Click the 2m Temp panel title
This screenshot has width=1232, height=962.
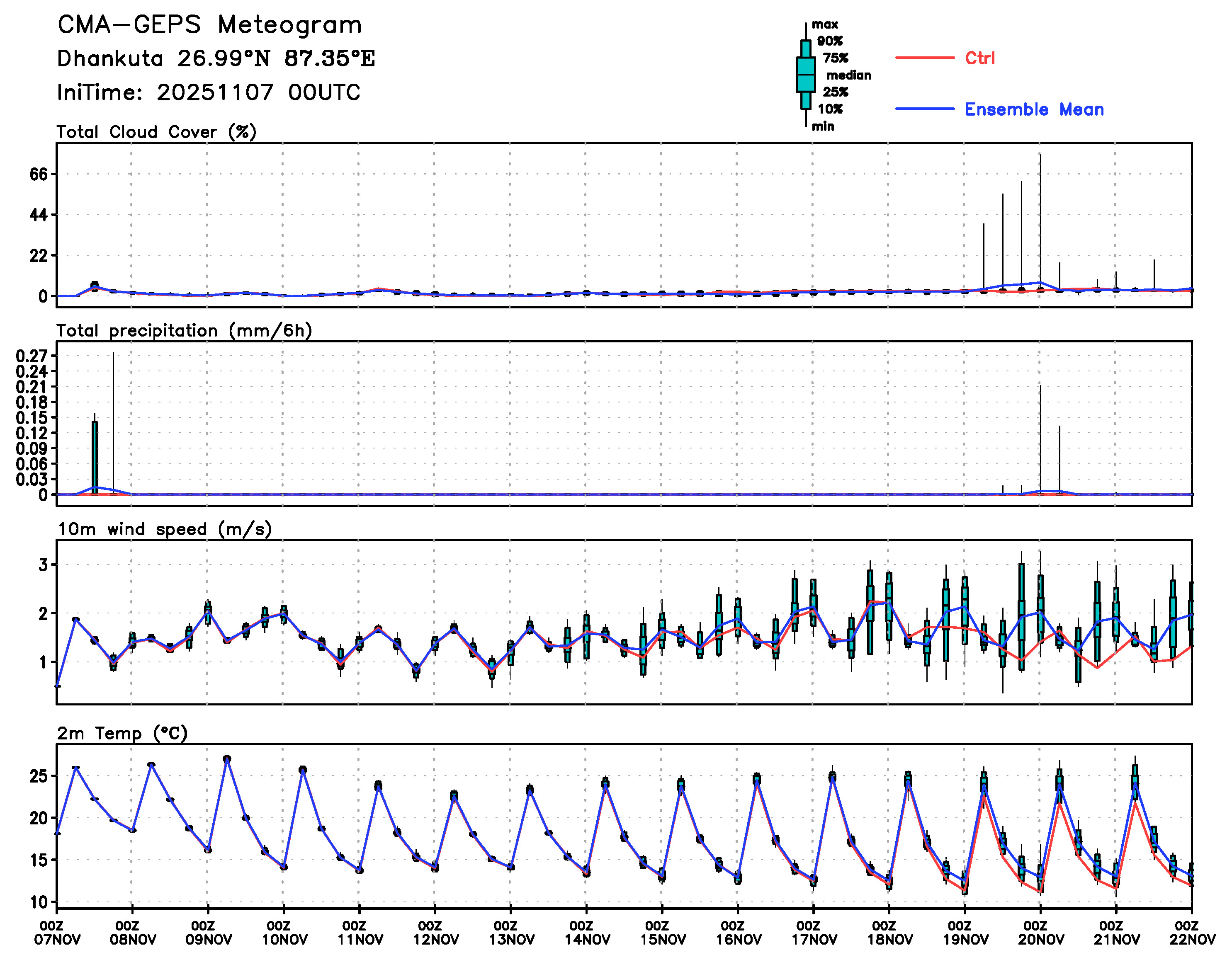coord(122,733)
